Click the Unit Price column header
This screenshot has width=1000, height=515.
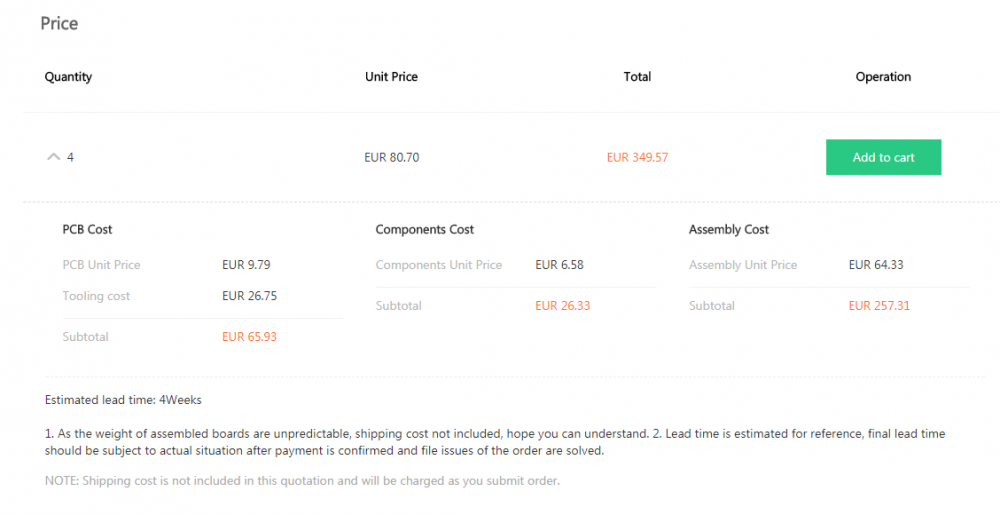391,77
